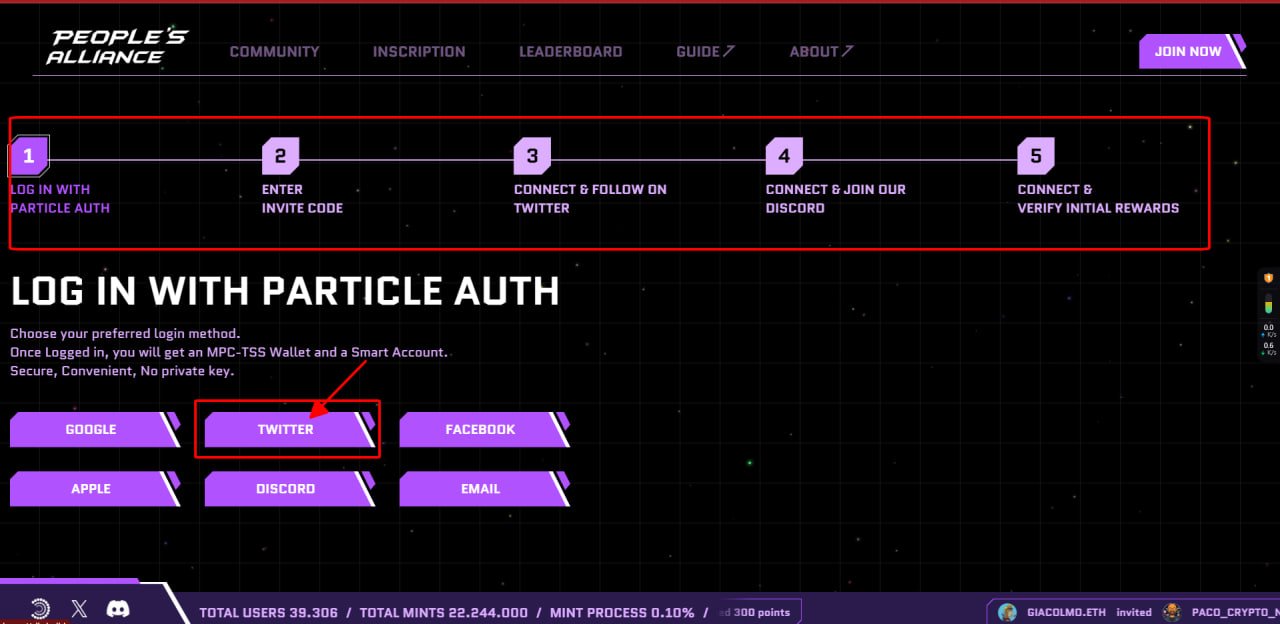The width and height of the screenshot is (1280, 624).
Task: Log in with Discord button
Action: [x=289, y=489]
